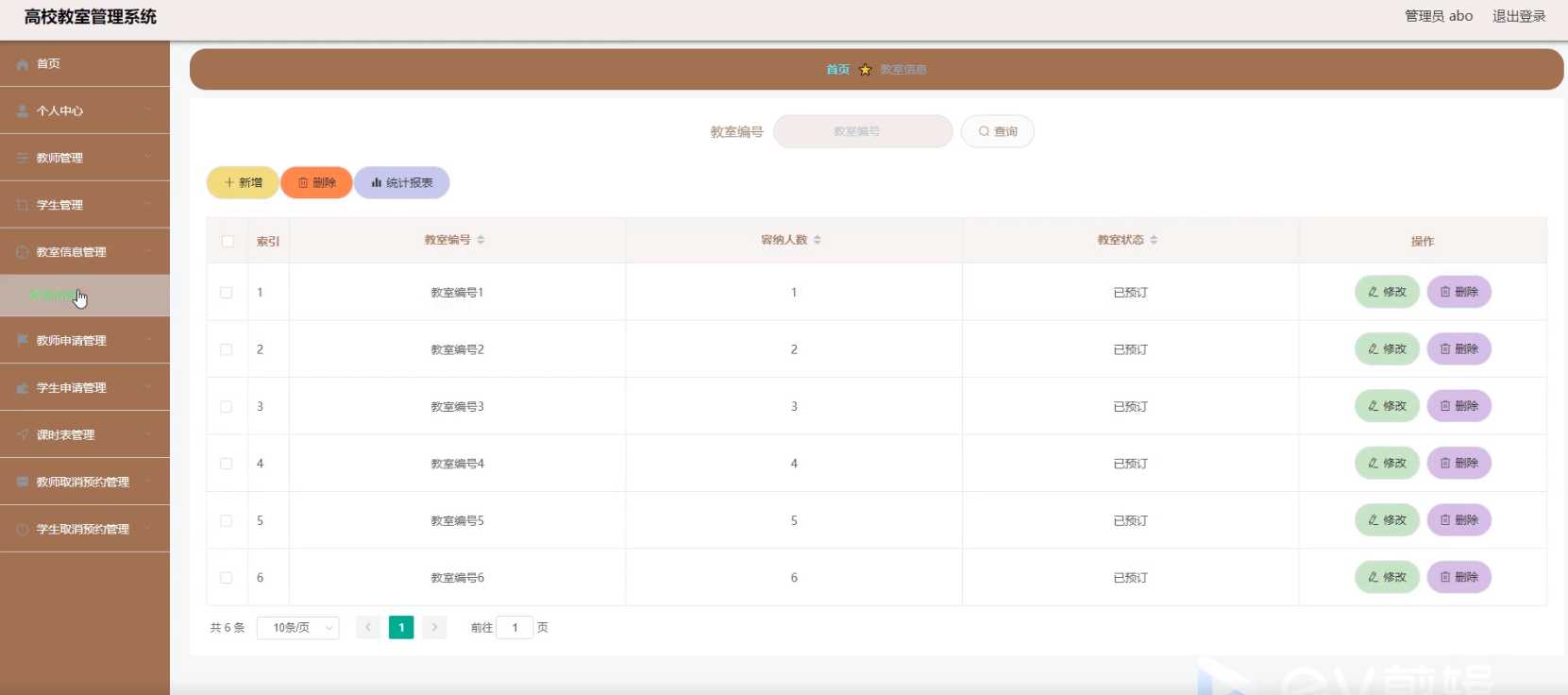Click the 个人中心 person icon

tap(23, 111)
